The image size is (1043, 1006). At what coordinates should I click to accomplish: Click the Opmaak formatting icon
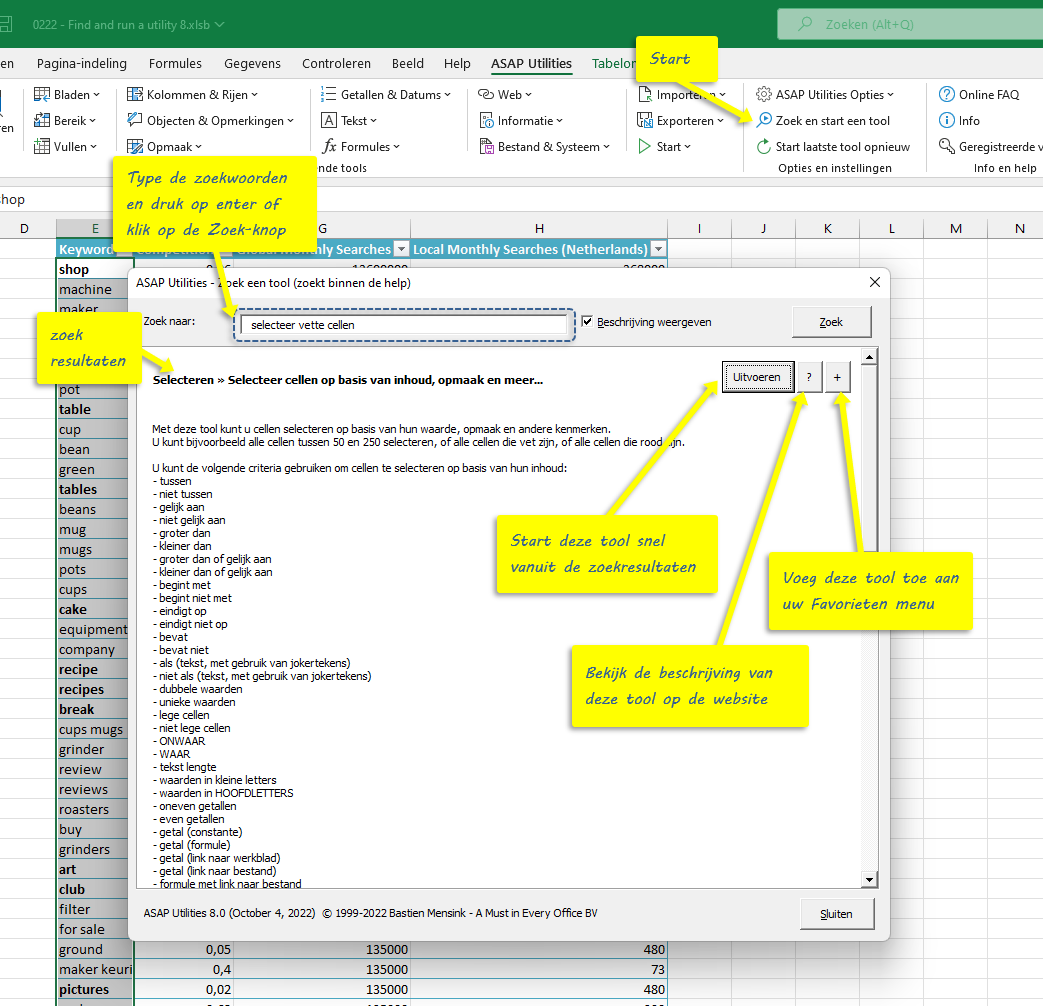[135, 146]
